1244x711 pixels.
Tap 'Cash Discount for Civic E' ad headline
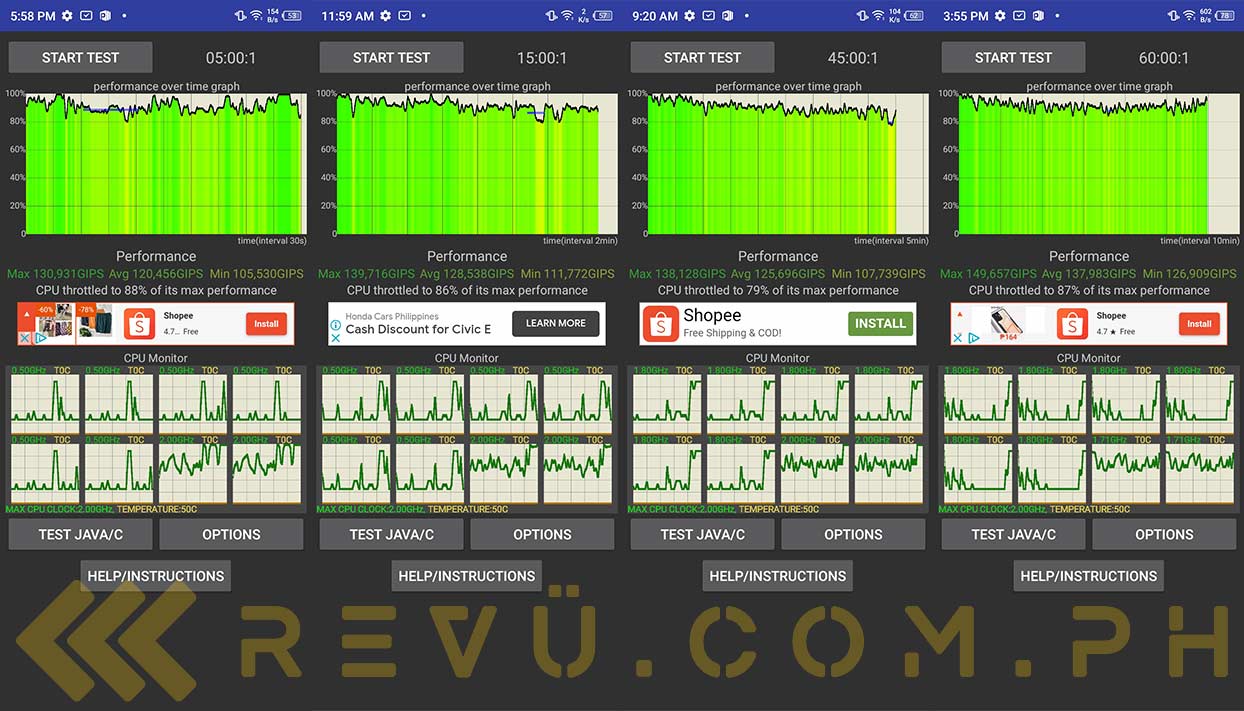point(418,330)
